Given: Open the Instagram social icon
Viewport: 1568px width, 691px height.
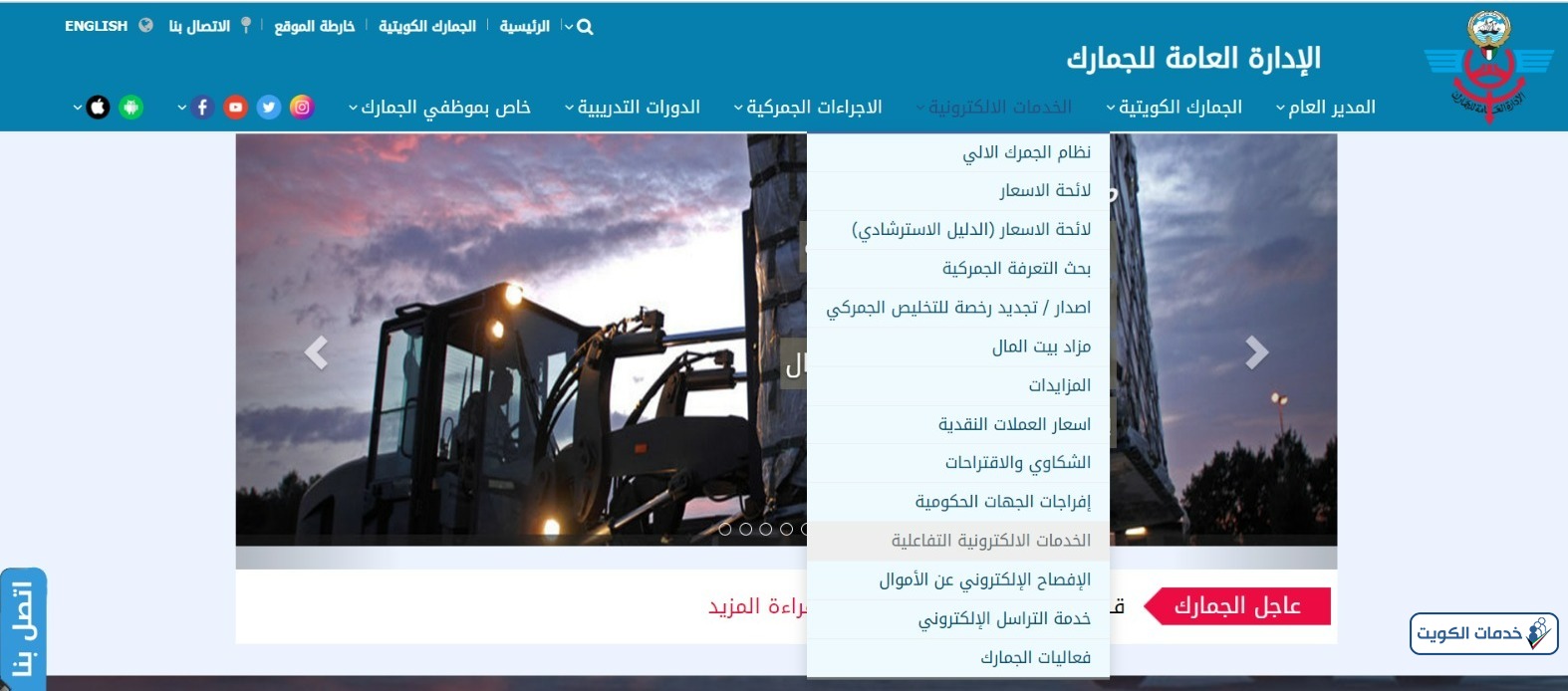Looking at the screenshot, I should [x=302, y=108].
